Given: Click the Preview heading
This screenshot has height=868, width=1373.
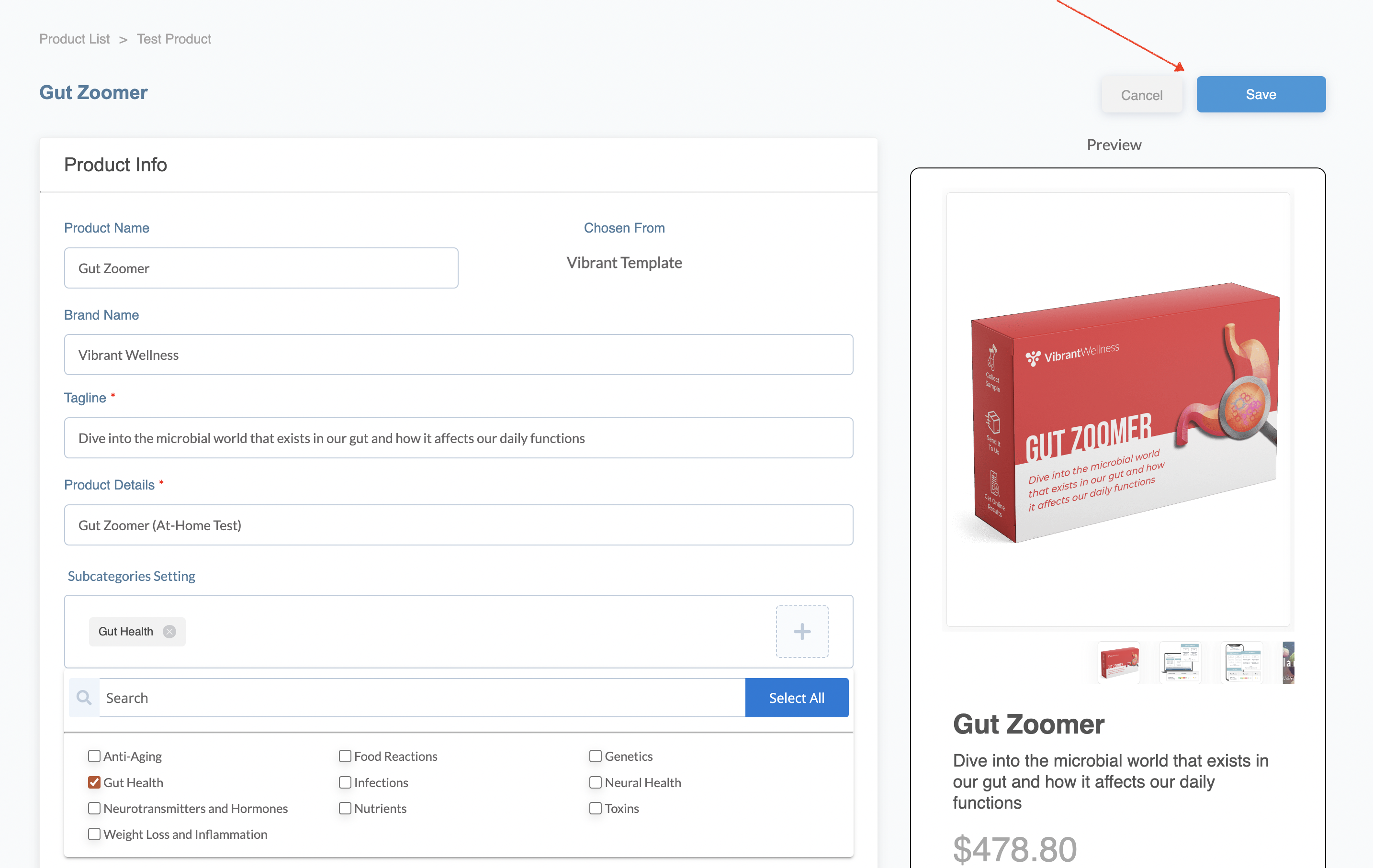Looking at the screenshot, I should point(1114,145).
